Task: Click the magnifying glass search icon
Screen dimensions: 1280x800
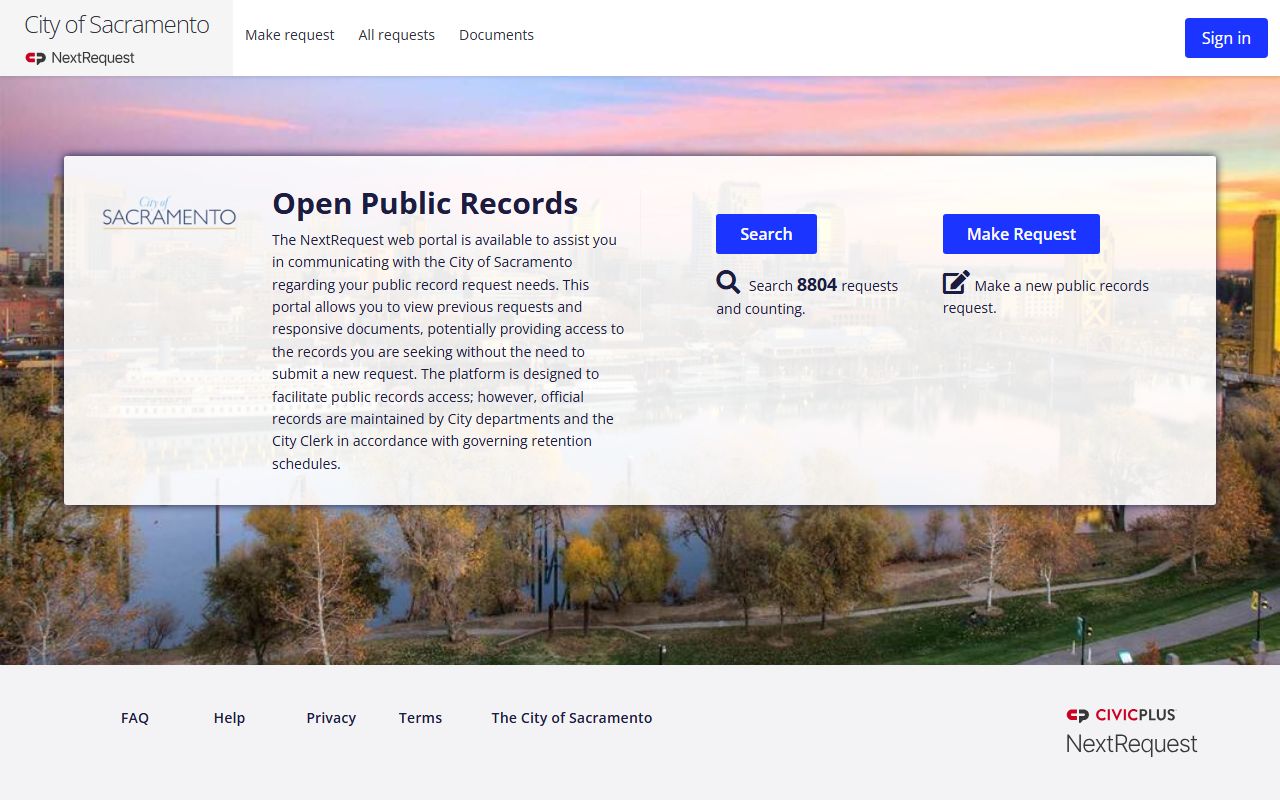Action: pyautogui.click(x=728, y=282)
